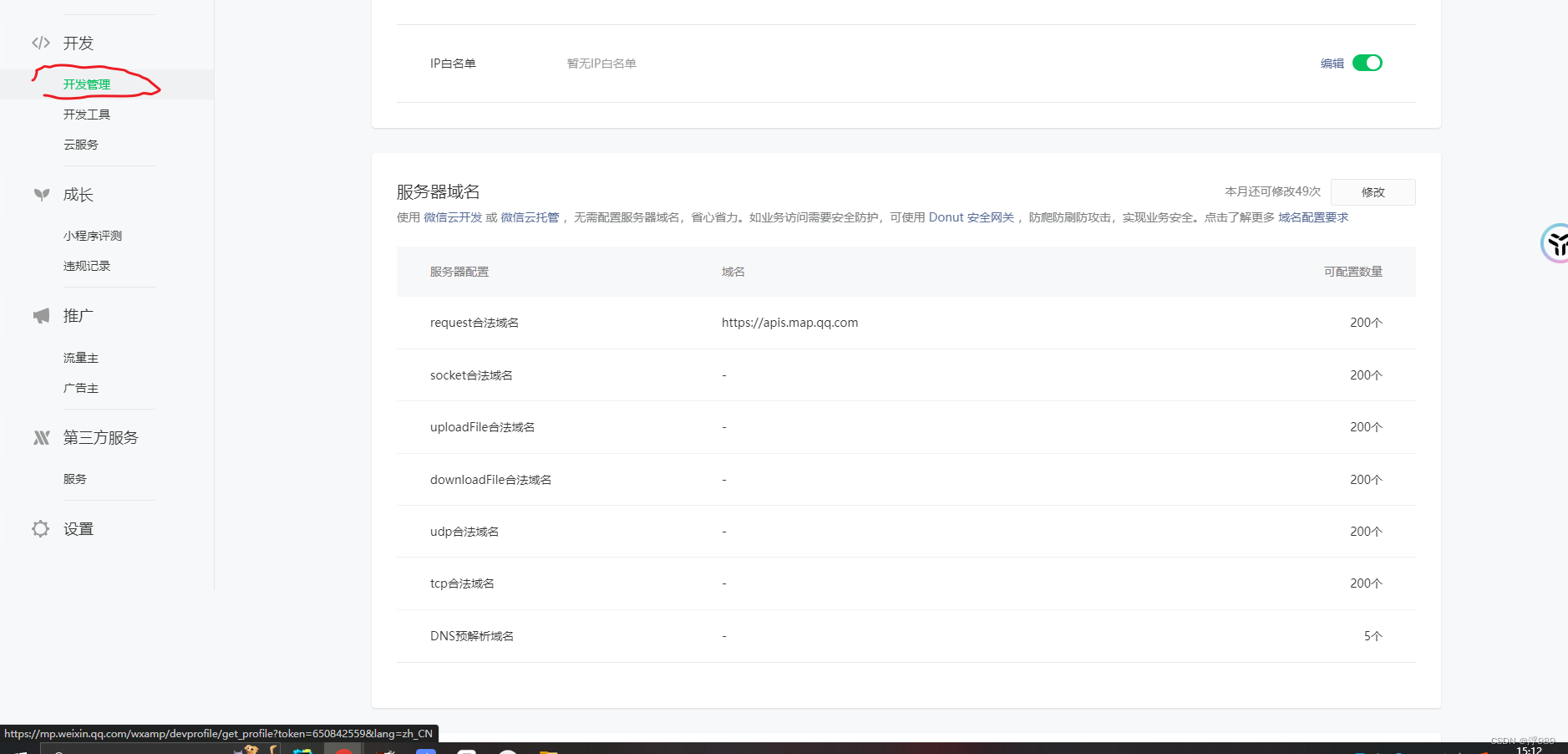Select udp合法域名 row label
This screenshot has width=1568, height=754.
point(464,532)
